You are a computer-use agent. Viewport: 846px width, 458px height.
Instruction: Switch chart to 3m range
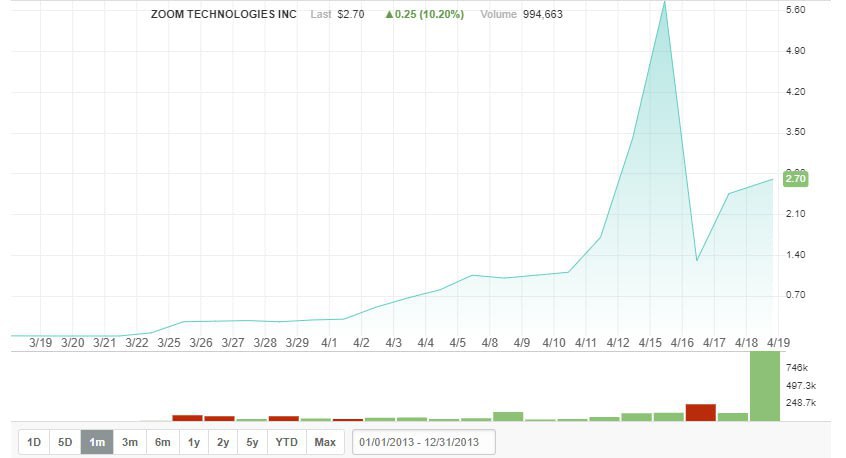[x=129, y=442]
